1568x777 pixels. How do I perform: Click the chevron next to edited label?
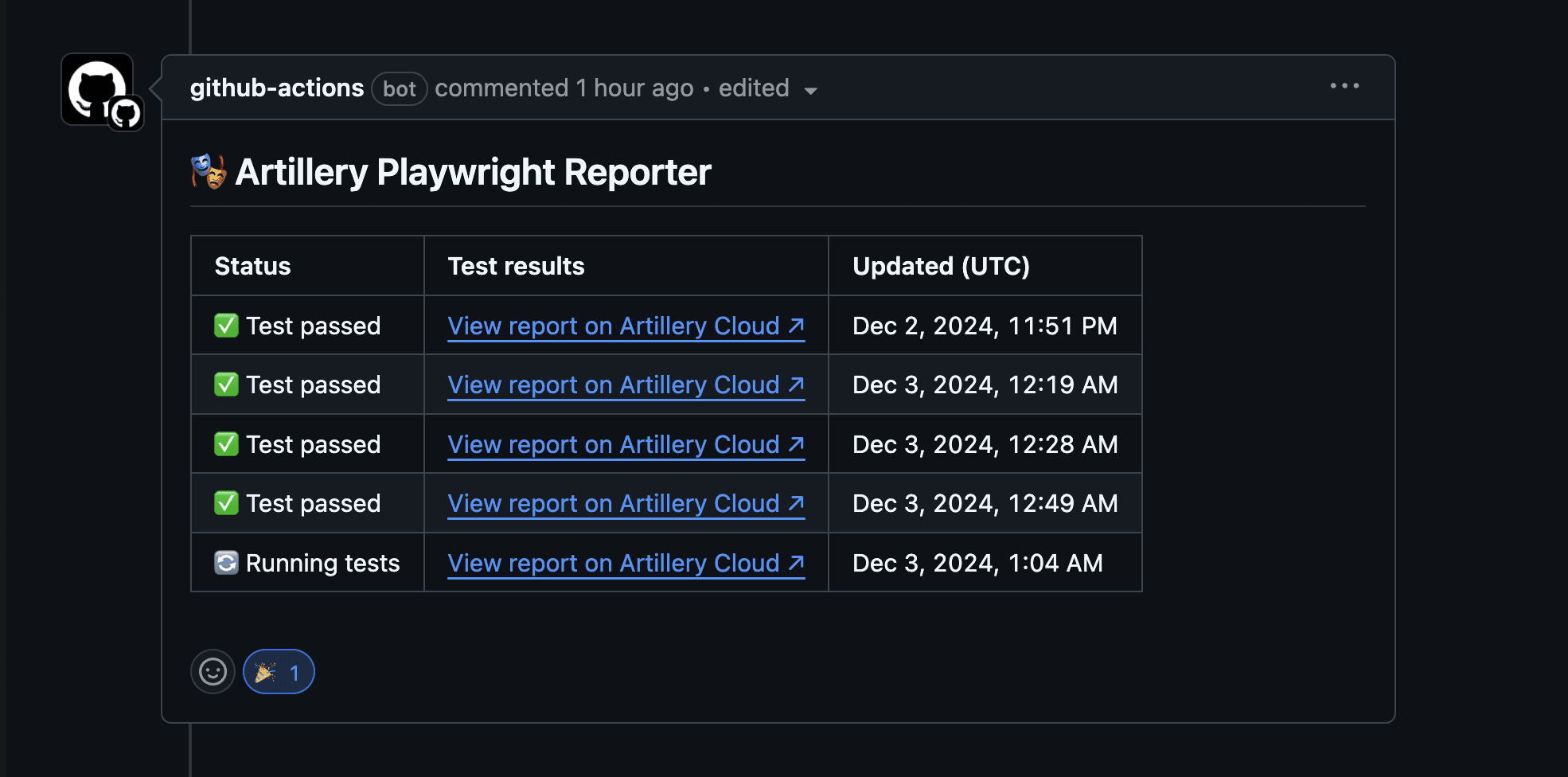[810, 91]
